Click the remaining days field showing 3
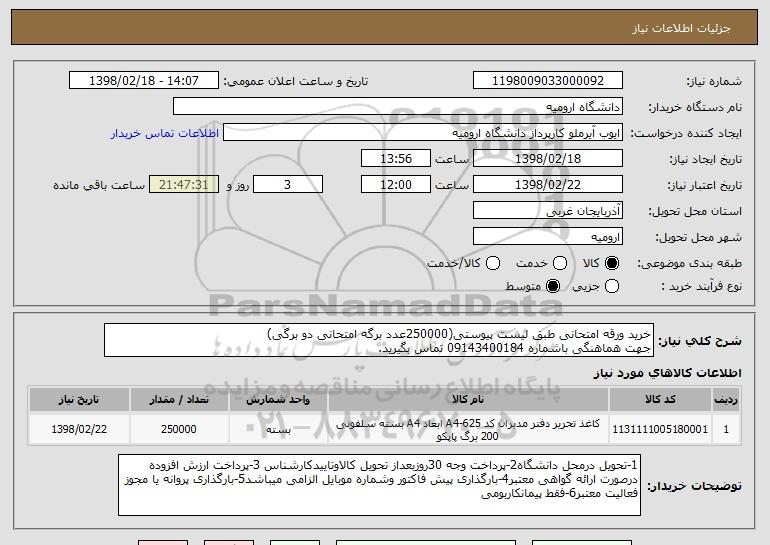770x545 pixels. coord(288,185)
